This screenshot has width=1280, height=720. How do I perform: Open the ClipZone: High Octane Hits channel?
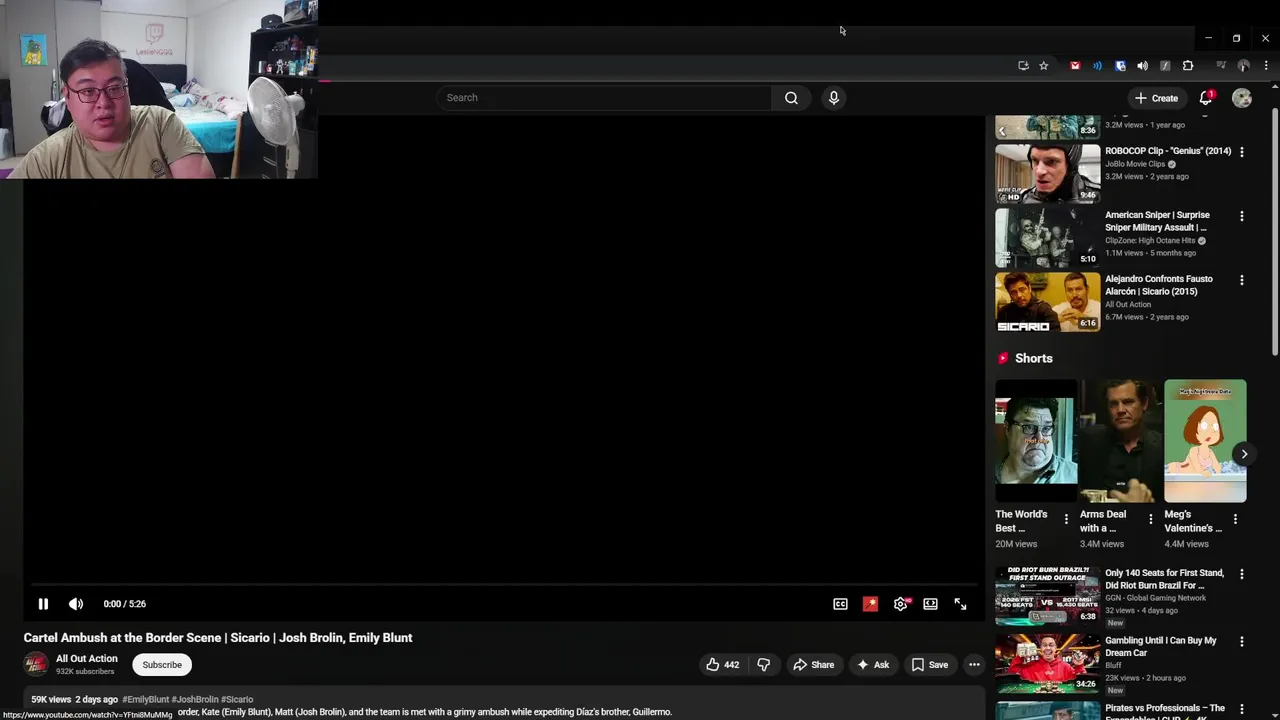[1150, 241]
